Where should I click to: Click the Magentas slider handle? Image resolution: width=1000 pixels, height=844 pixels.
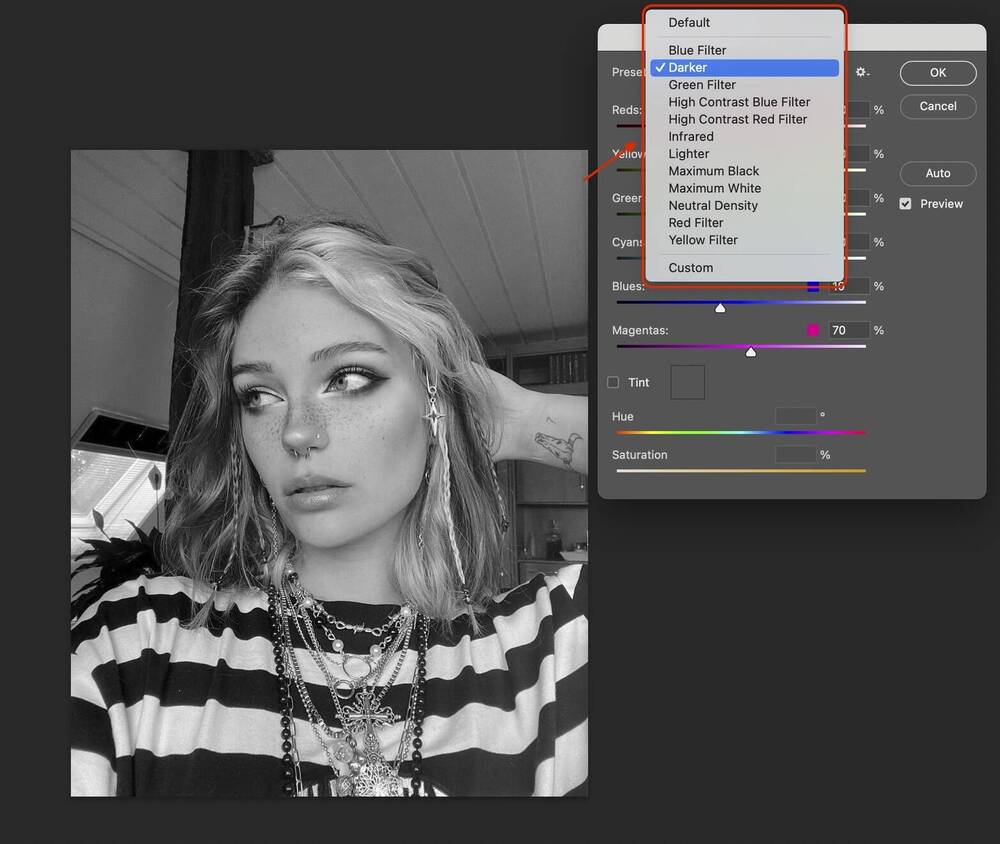[751, 352]
